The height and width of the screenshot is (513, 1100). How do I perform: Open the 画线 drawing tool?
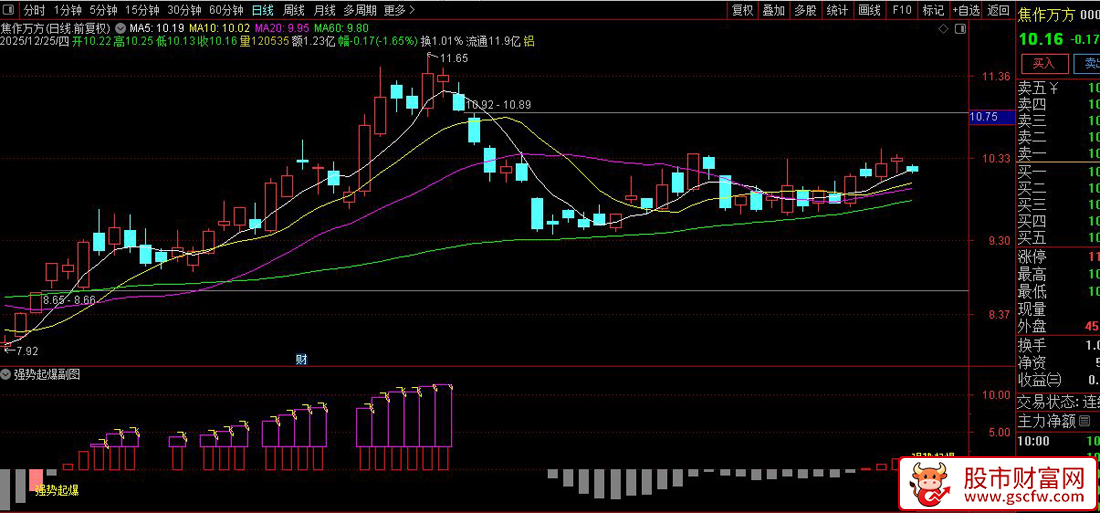[869, 10]
